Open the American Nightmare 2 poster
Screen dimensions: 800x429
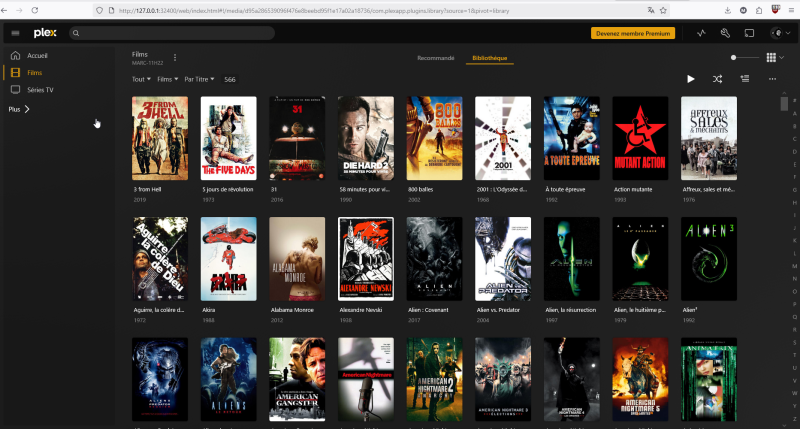click(x=434, y=379)
